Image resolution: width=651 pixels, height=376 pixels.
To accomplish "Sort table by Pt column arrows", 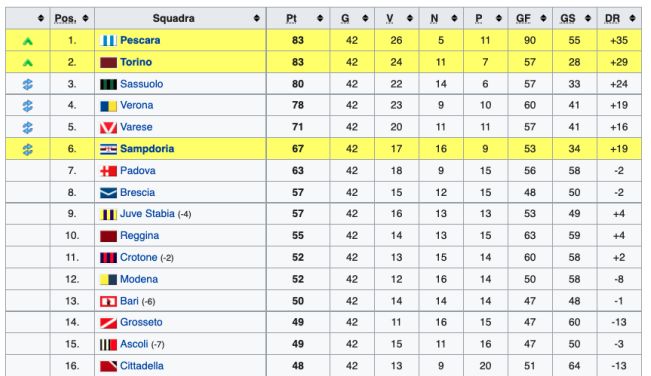I will [320, 18].
